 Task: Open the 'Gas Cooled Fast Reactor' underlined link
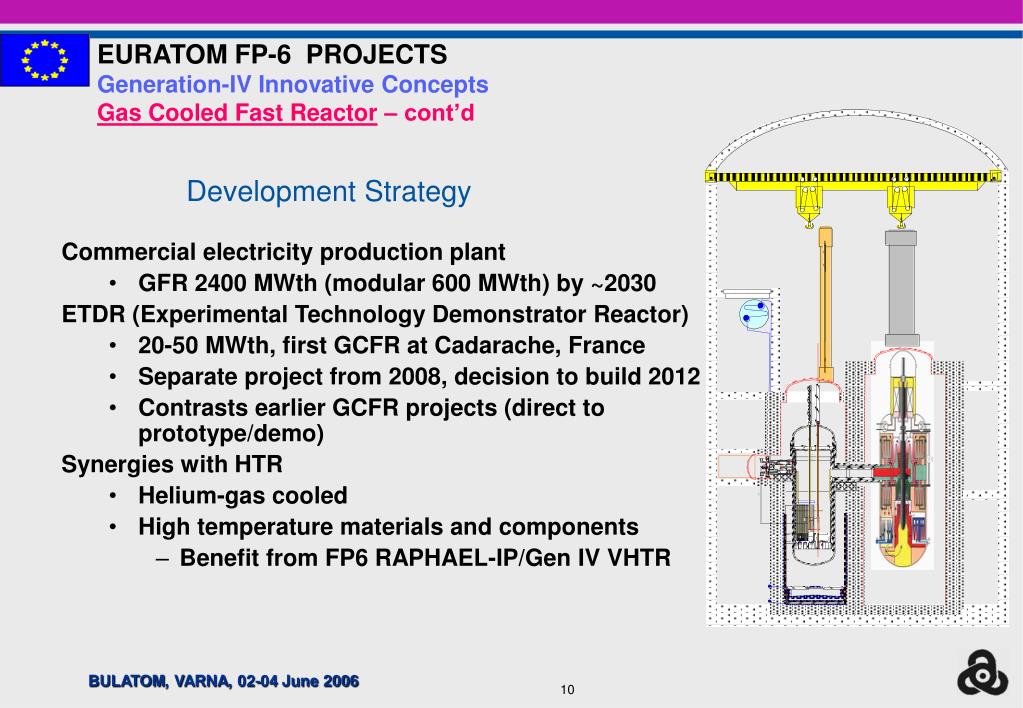point(237,112)
